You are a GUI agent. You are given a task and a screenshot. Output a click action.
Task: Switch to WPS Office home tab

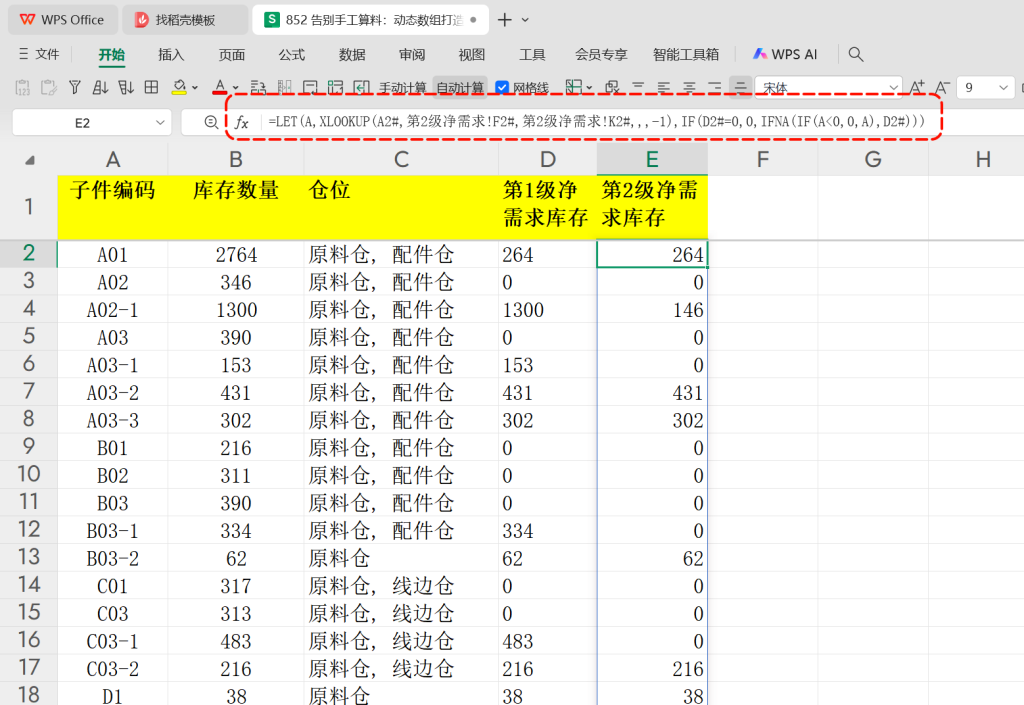click(x=63, y=20)
